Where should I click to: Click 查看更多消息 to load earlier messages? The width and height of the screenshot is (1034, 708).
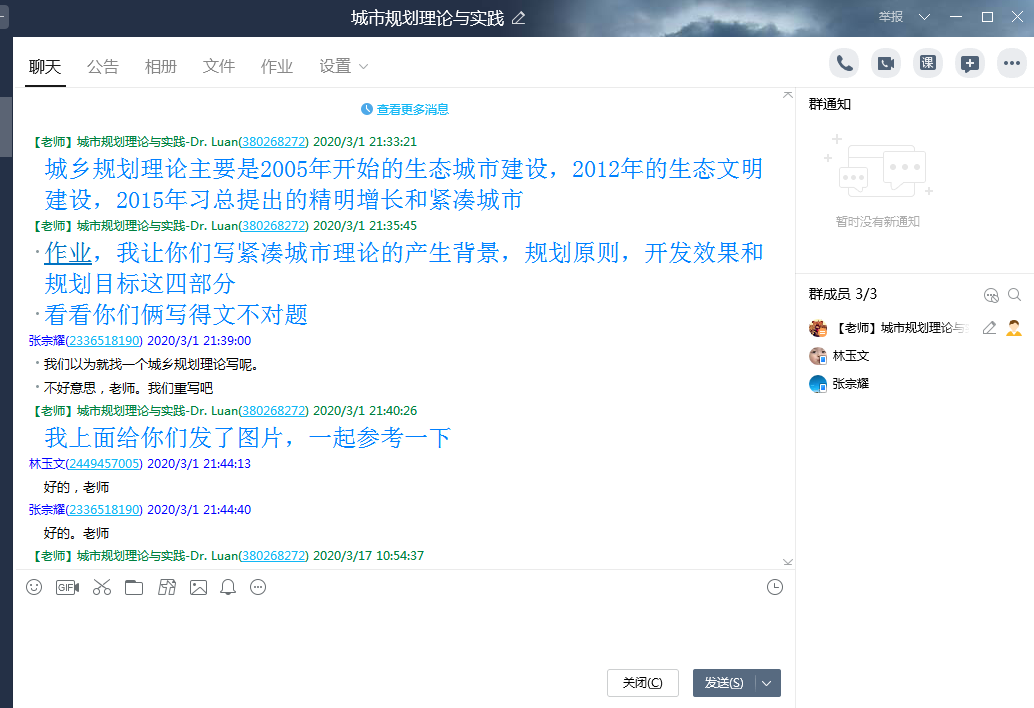(x=405, y=110)
